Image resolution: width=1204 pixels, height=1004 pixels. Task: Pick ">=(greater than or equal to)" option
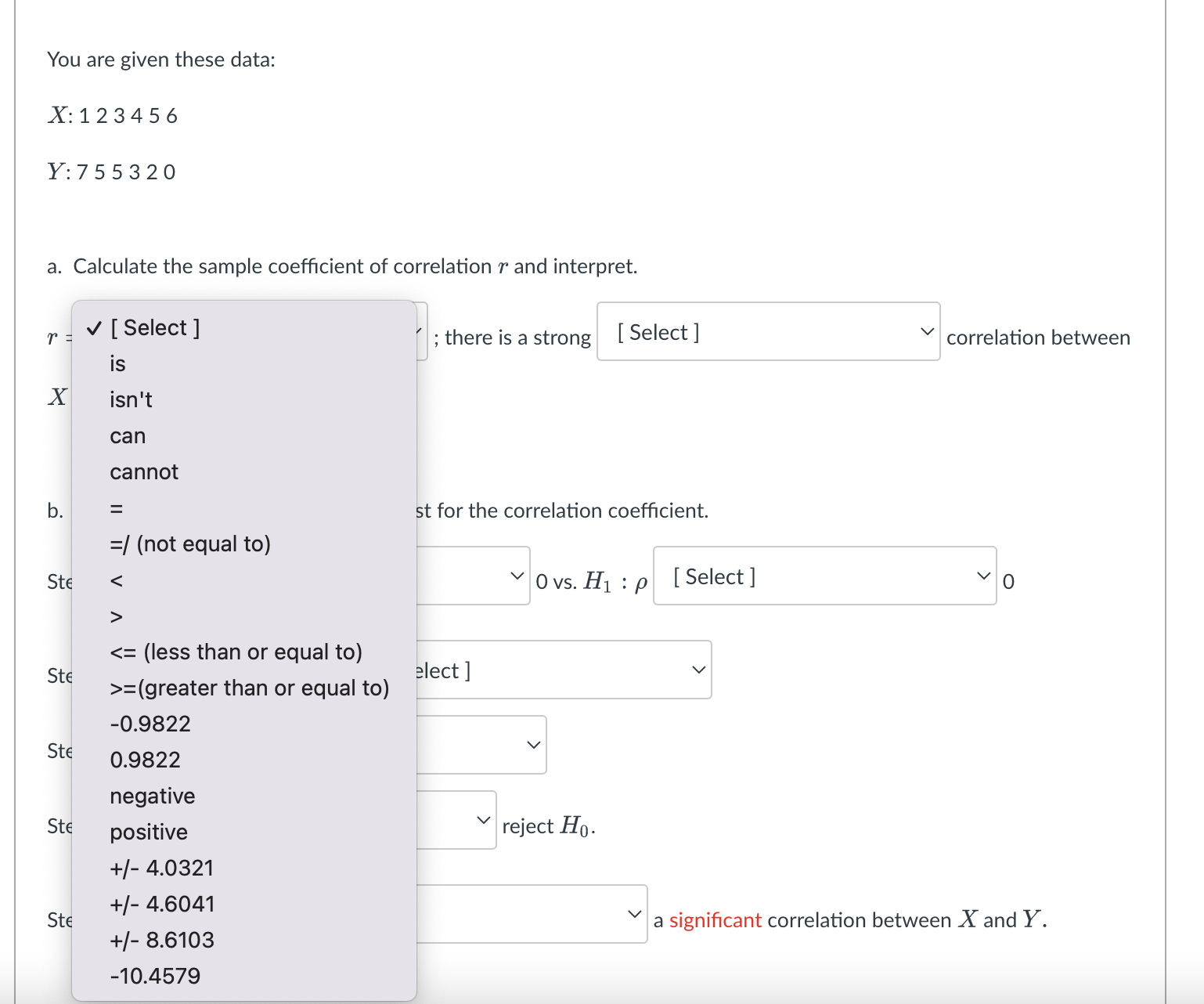pyautogui.click(x=249, y=688)
